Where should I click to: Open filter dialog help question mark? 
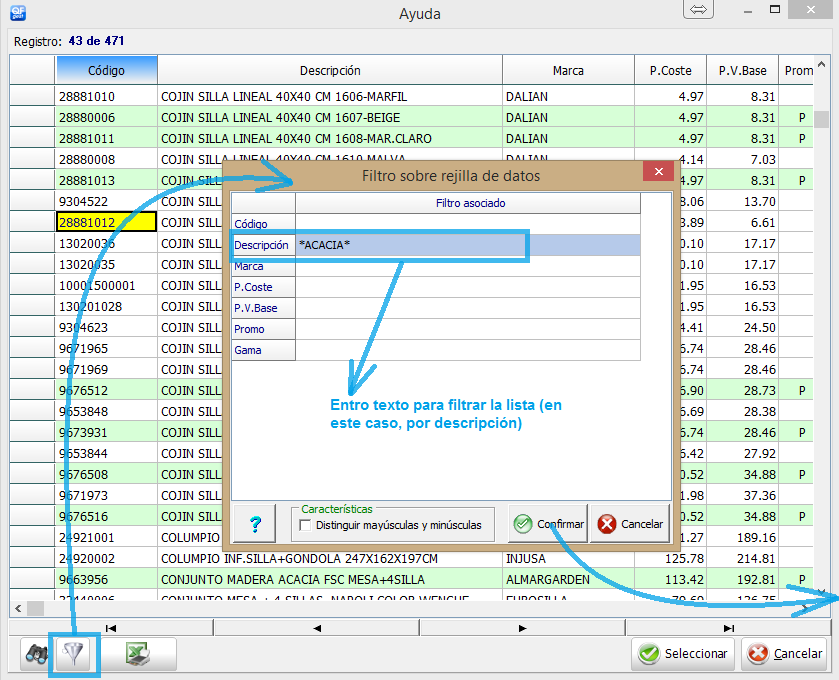(255, 524)
